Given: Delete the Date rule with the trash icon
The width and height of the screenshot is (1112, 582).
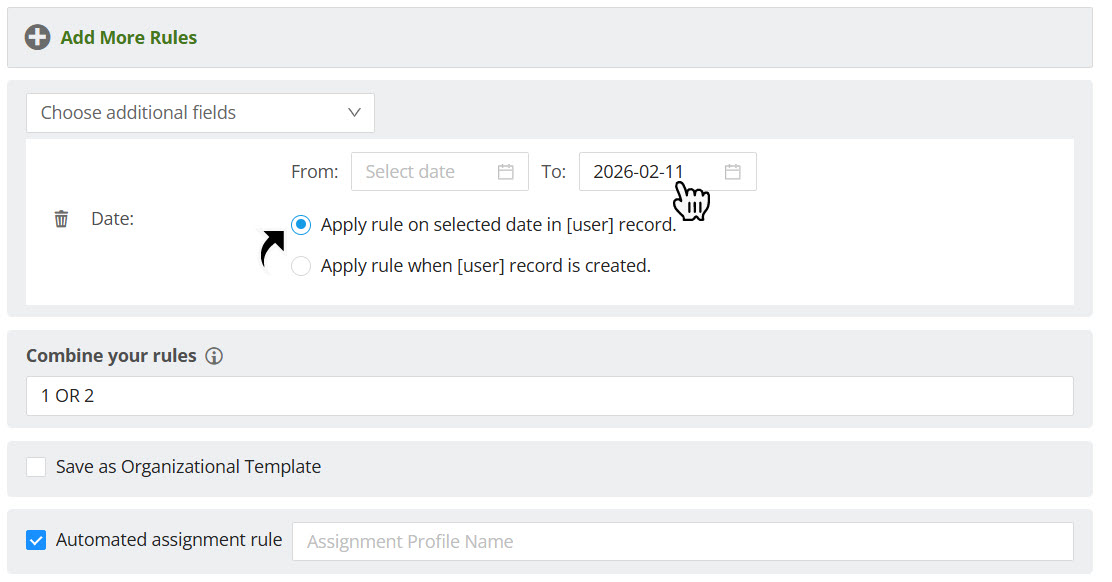Looking at the screenshot, I should (x=61, y=219).
